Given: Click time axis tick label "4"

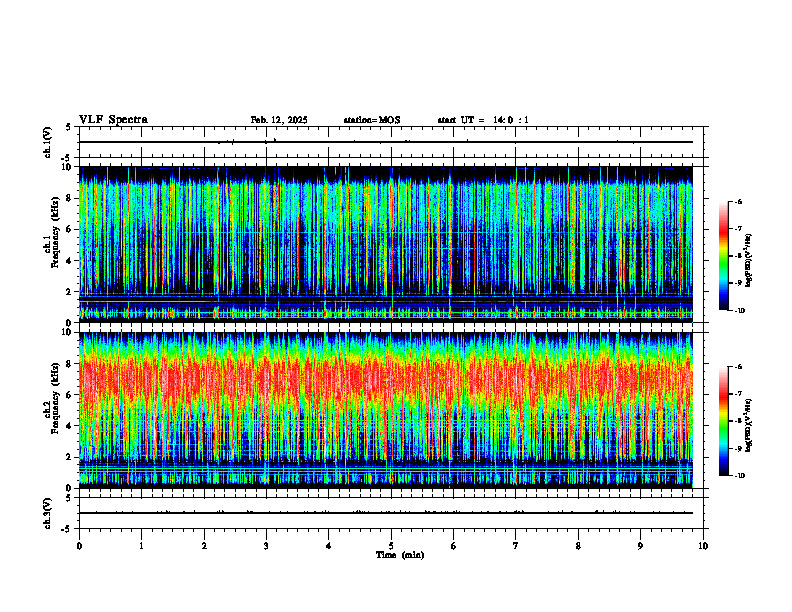Looking at the screenshot, I should pyautogui.click(x=329, y=546).
